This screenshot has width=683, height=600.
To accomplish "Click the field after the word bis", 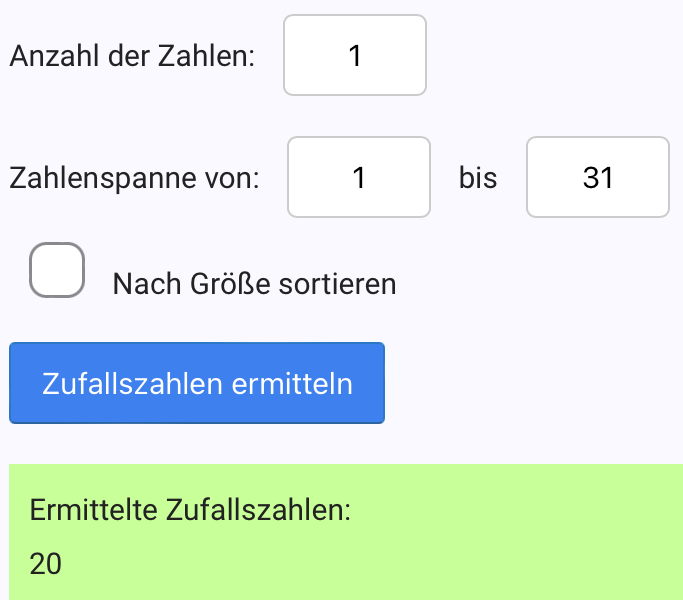I will [x=597, y=178].
